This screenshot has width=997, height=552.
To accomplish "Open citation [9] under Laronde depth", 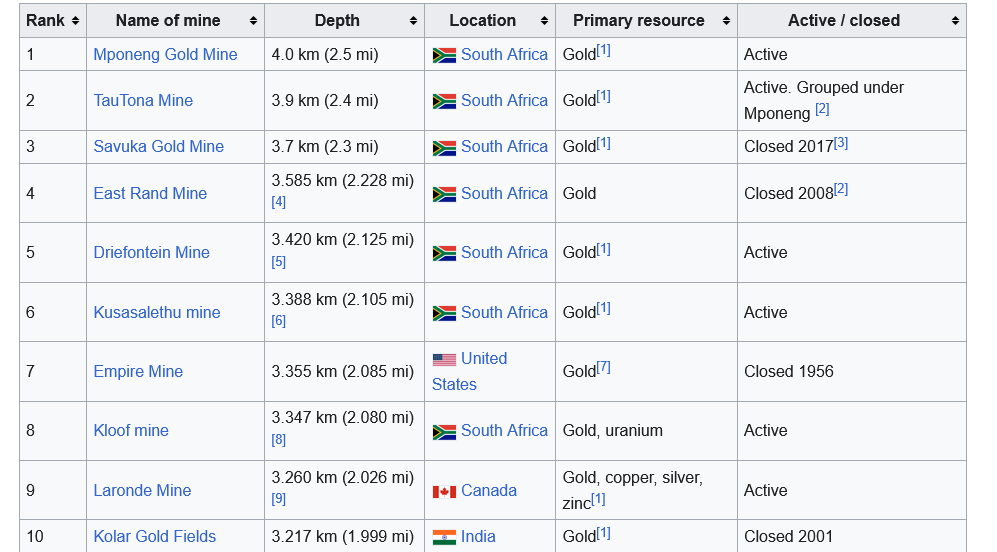I will tap(278, 499).
